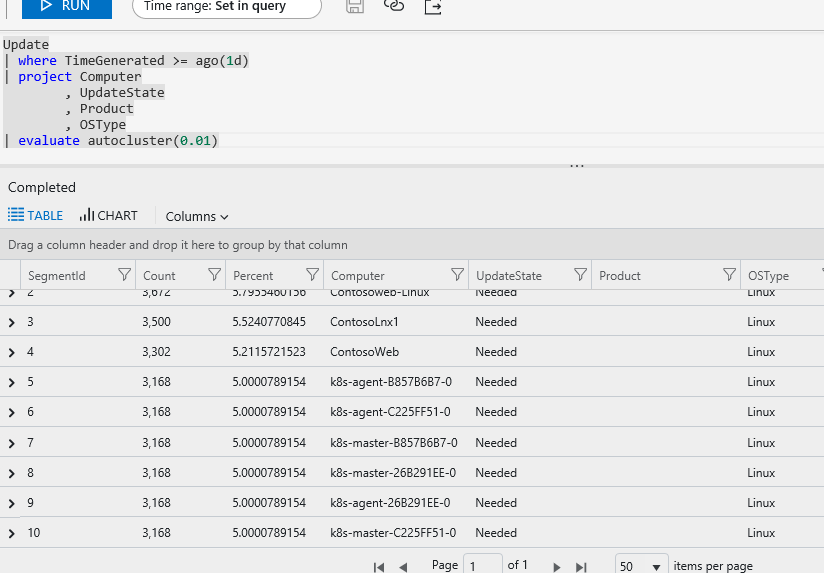This screenshot has height=573, width=824.
Task: Sort by Count column header
Action: (159, 275)
